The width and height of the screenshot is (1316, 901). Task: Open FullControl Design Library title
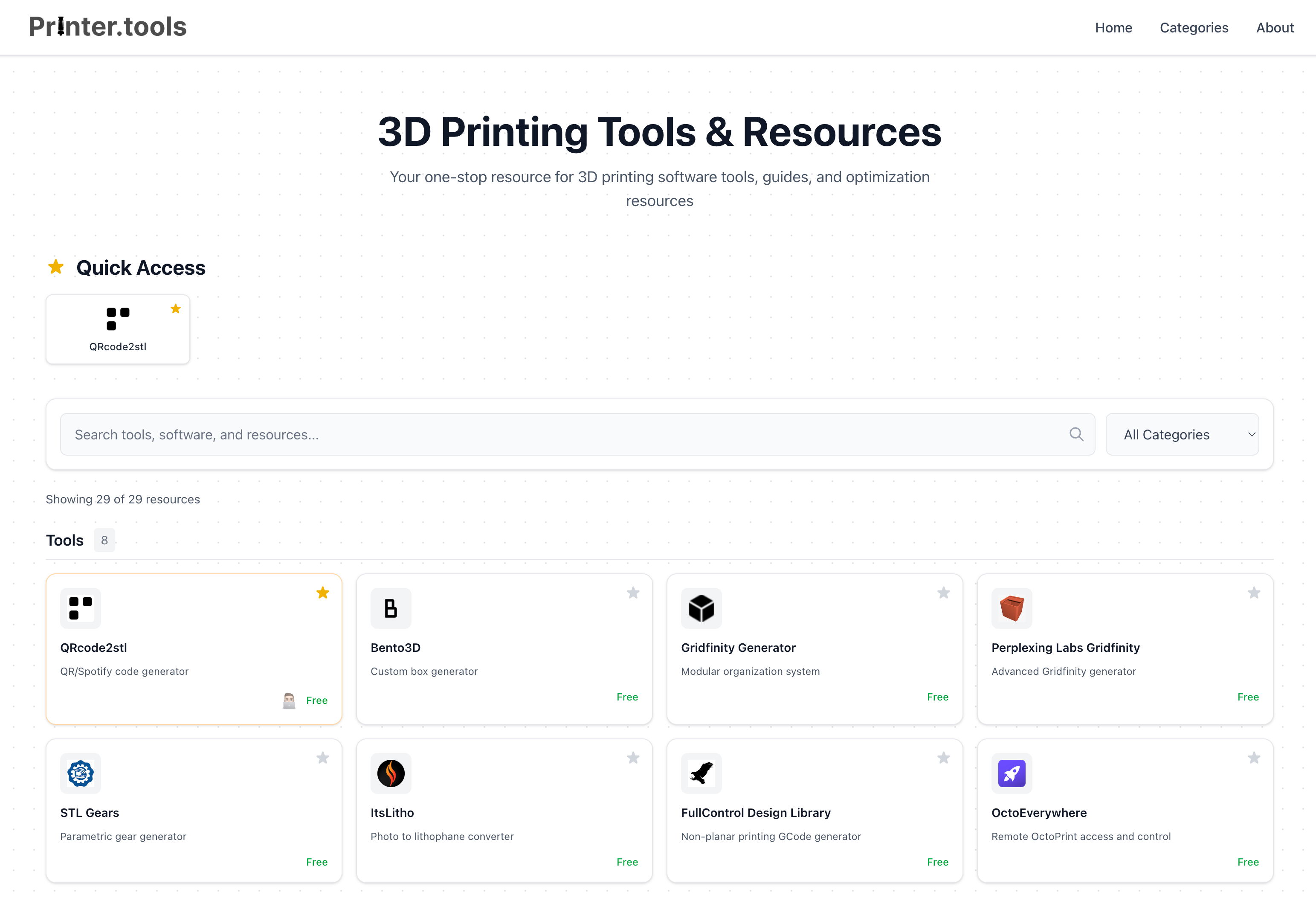[755, 813]
